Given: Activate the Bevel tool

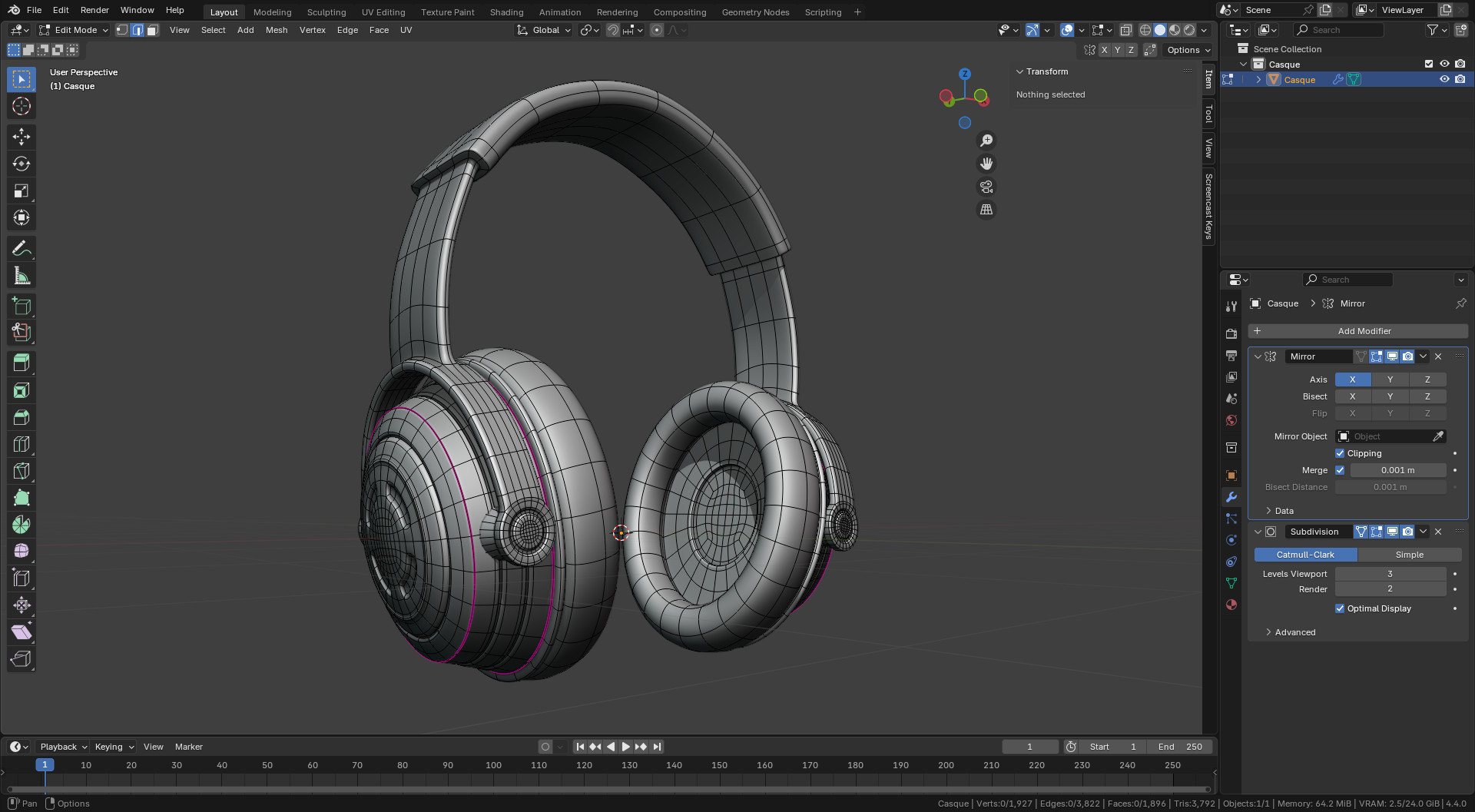Looking at the screenshot, I should [x=22, y=417].
